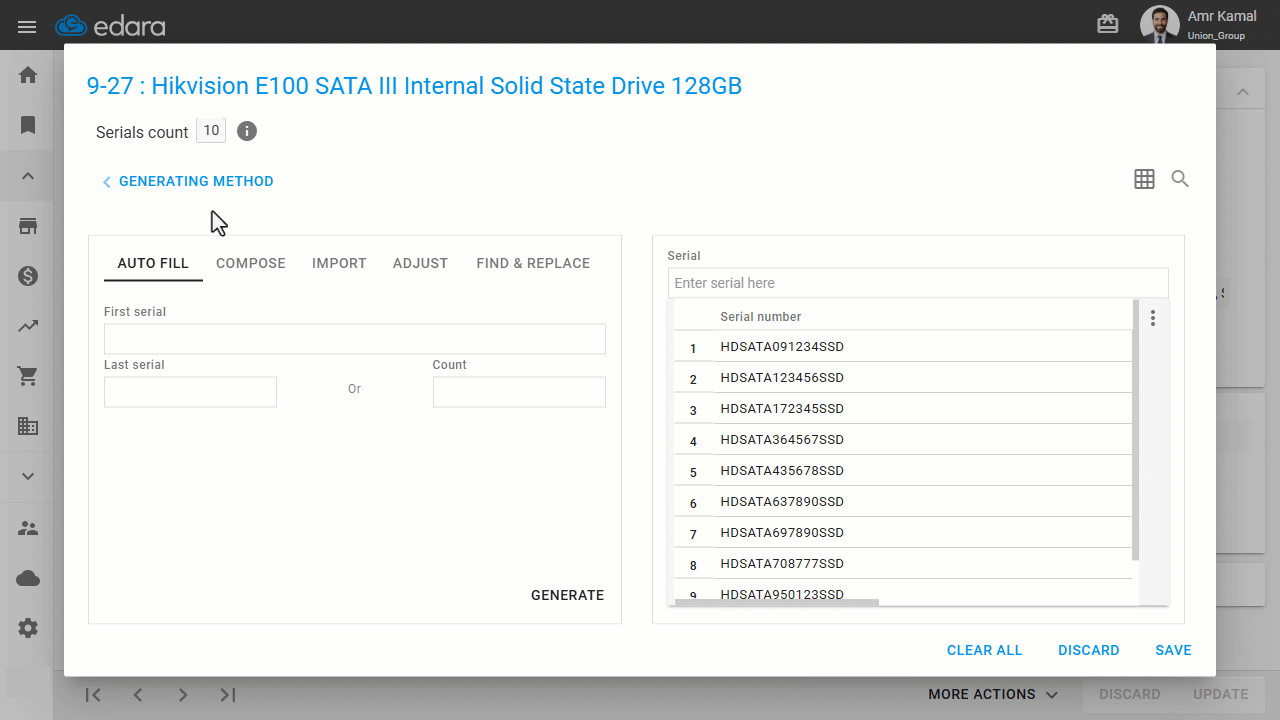
Task: Open the bookmarks sidebar icon
Action: coord(28,125)
